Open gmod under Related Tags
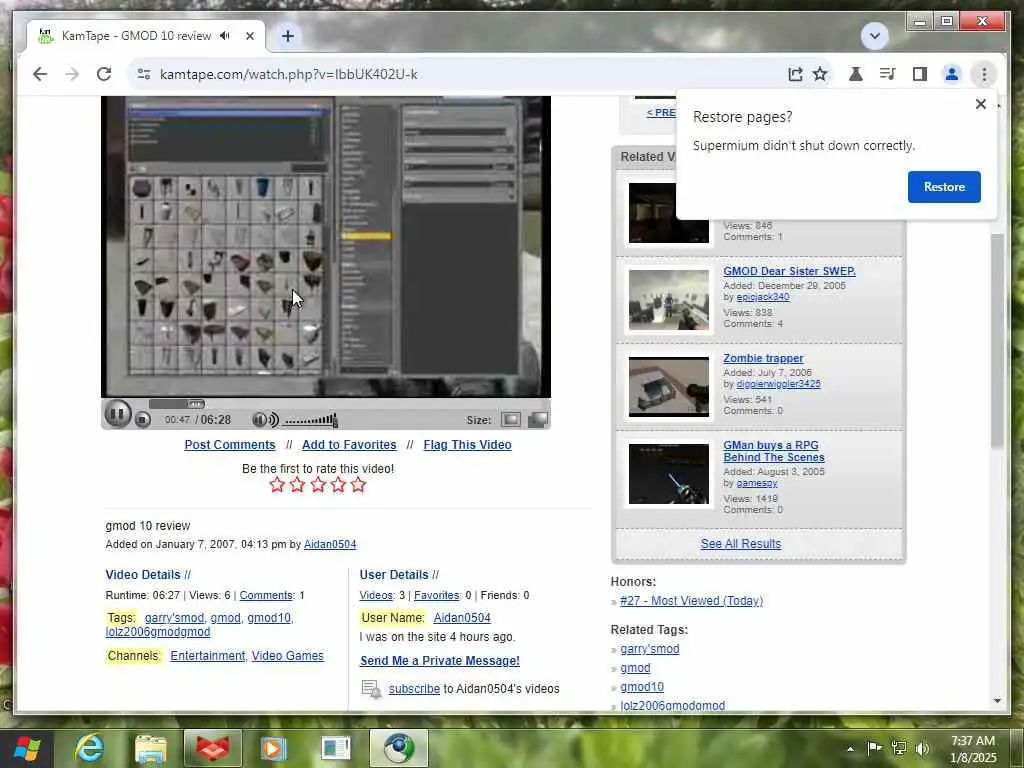 635,668
